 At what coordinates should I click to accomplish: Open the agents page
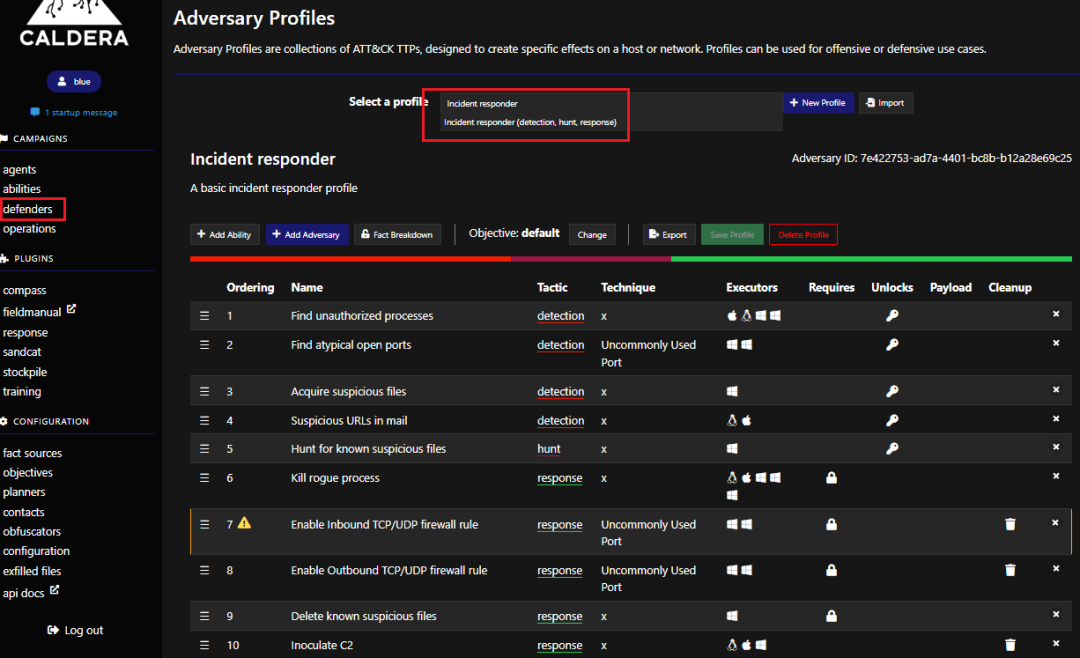coord(19,169)
